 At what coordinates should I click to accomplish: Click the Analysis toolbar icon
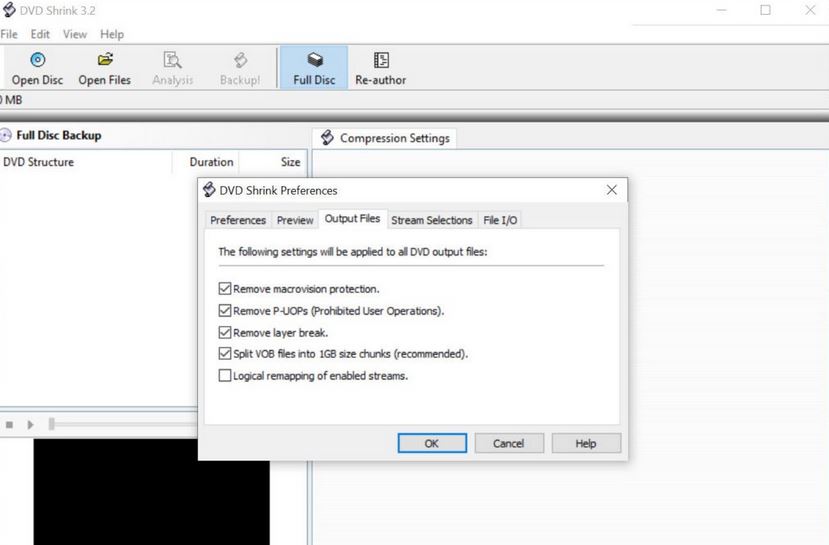click(x=172, y=60)
